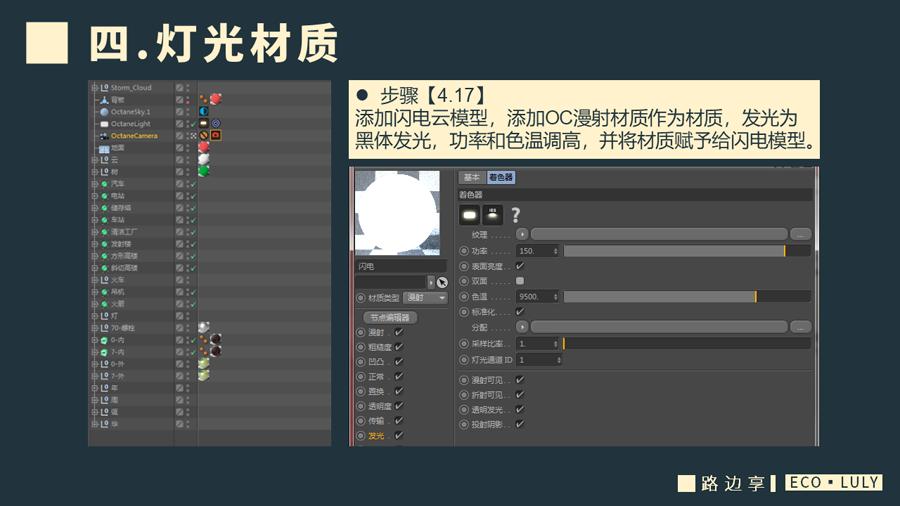The width and height of the screenshot is (900, 506).
Task: Click the dark material tag on 7-内
Action: tap(216, 351)
